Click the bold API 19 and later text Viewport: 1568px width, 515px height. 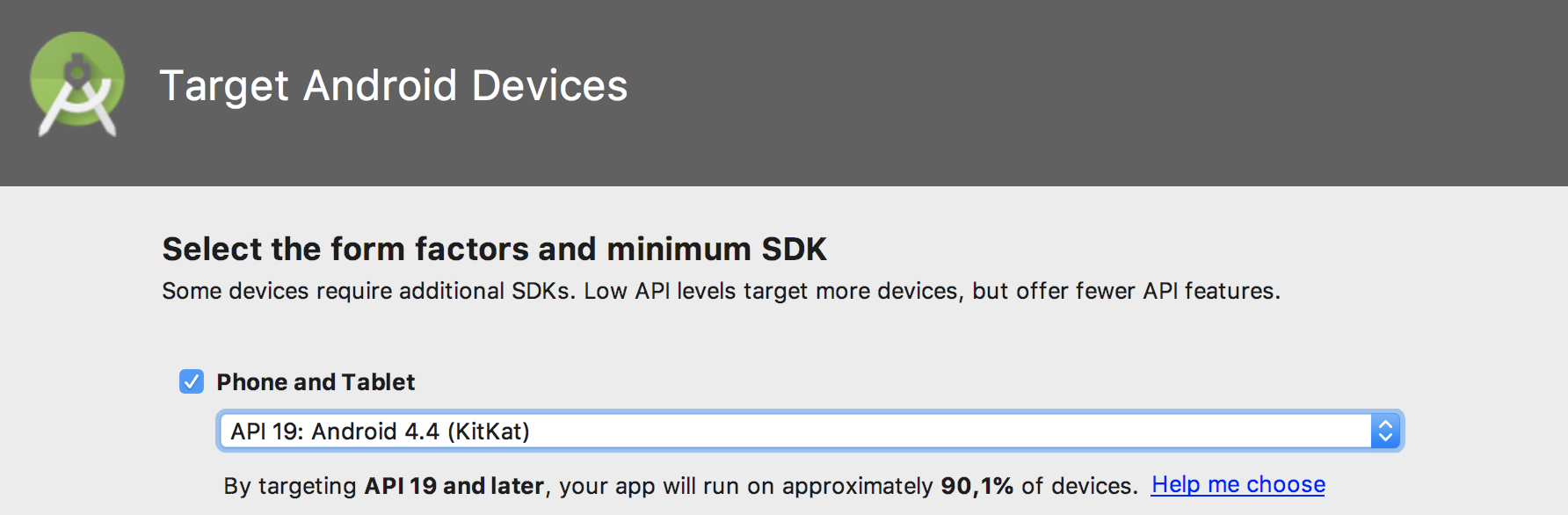[454, 486]
